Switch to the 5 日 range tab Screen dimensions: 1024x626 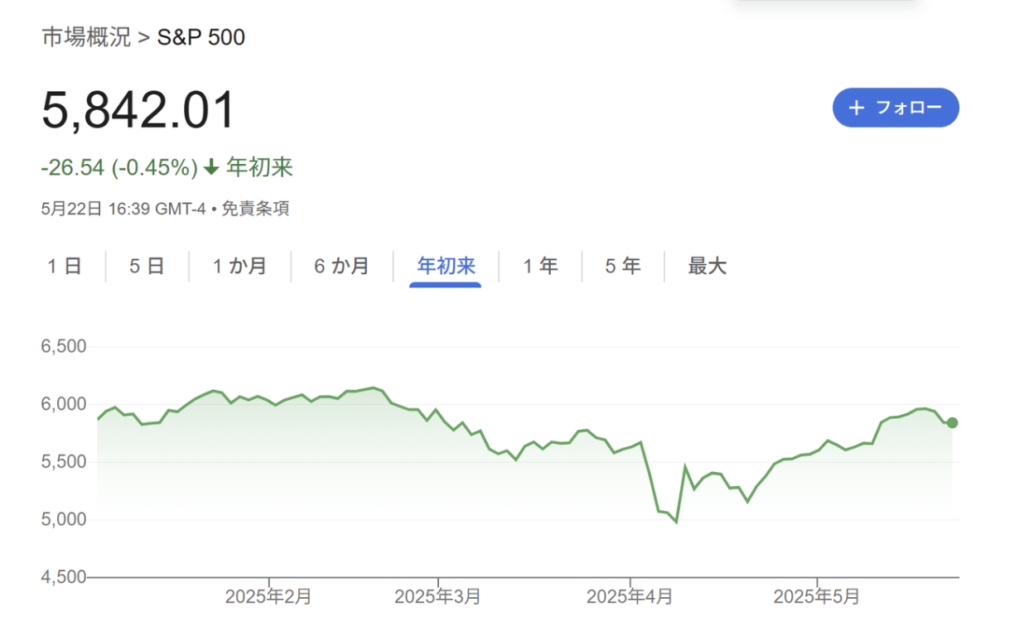146,266
